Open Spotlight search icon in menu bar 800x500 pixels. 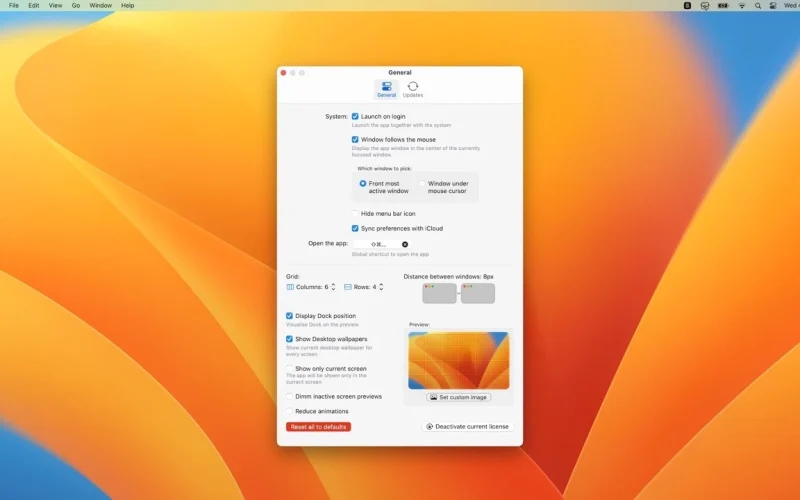tap(758, 6)
